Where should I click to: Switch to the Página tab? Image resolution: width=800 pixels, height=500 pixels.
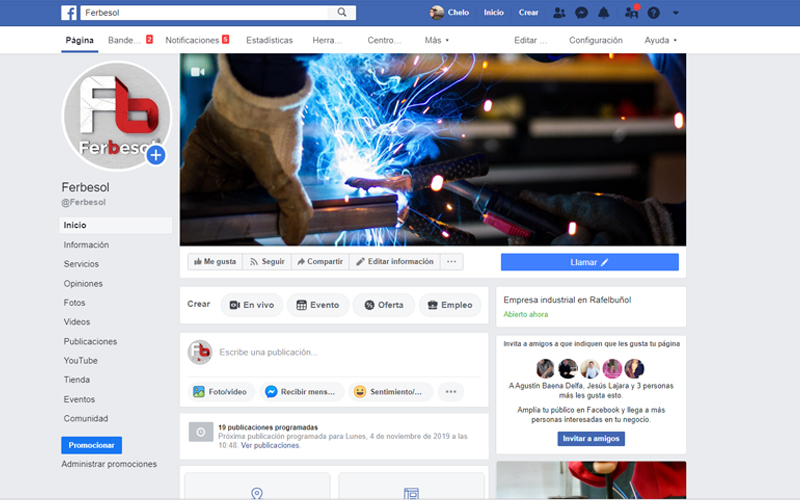pos(80,40)
